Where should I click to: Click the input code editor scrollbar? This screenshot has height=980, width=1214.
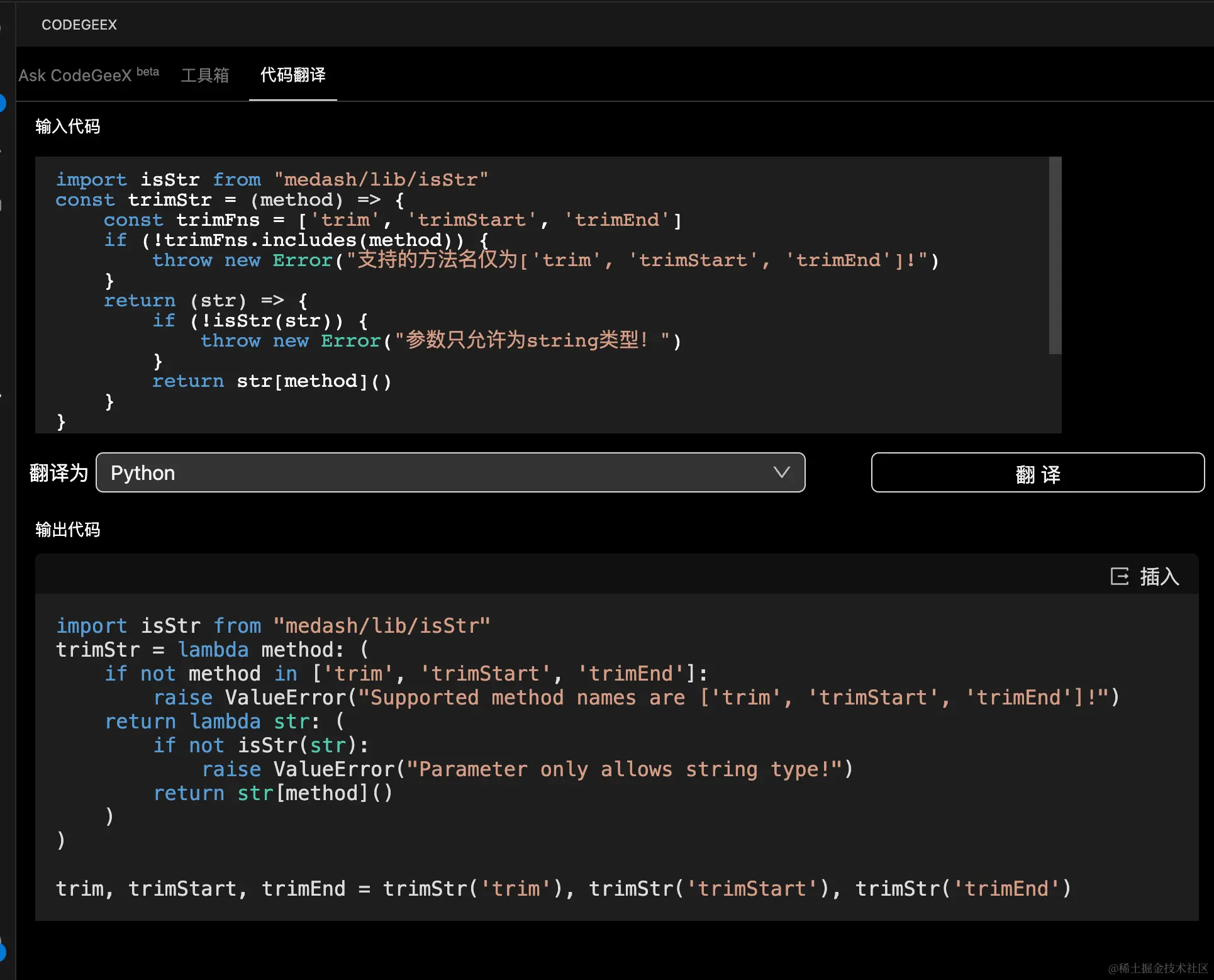click(x=1055, y=255)
